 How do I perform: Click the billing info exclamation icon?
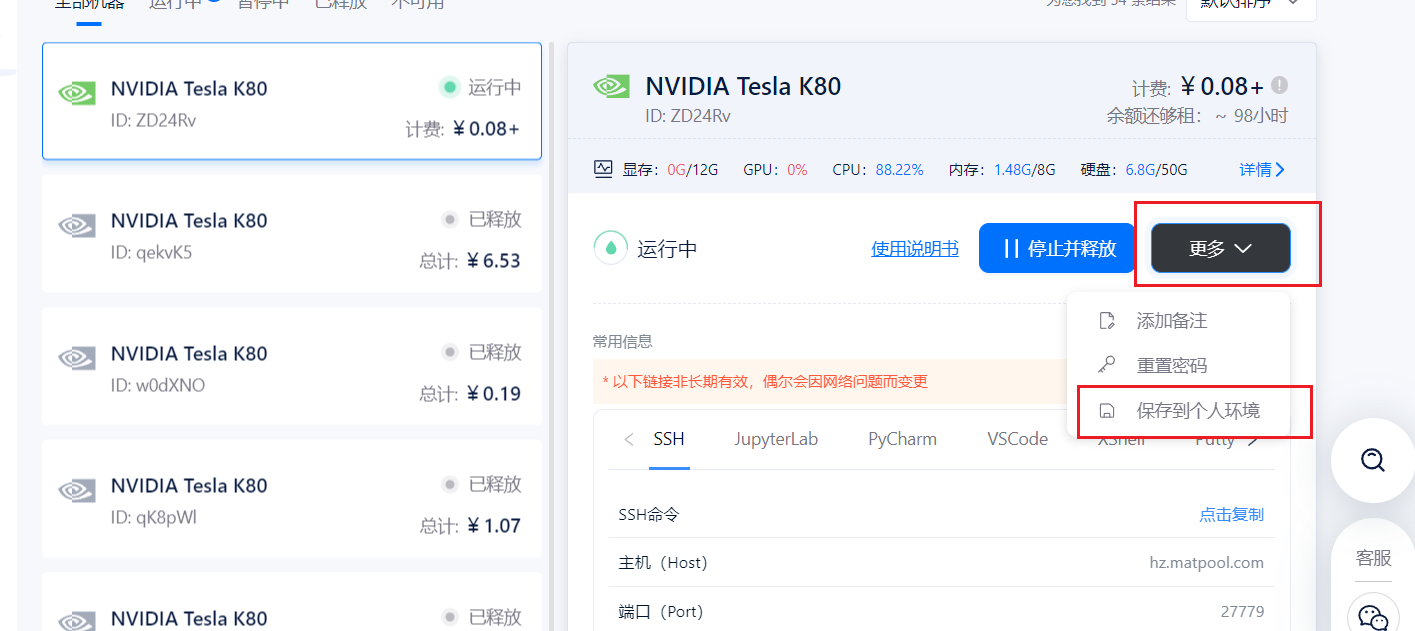point(1279,85)
